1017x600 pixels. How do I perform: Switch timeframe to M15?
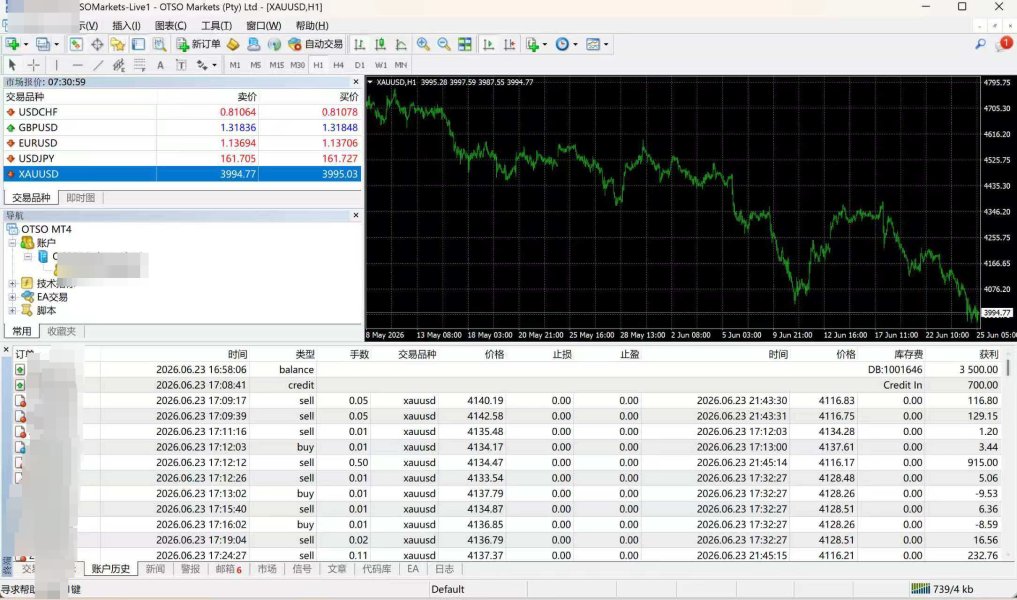click(x=276, y=65)
